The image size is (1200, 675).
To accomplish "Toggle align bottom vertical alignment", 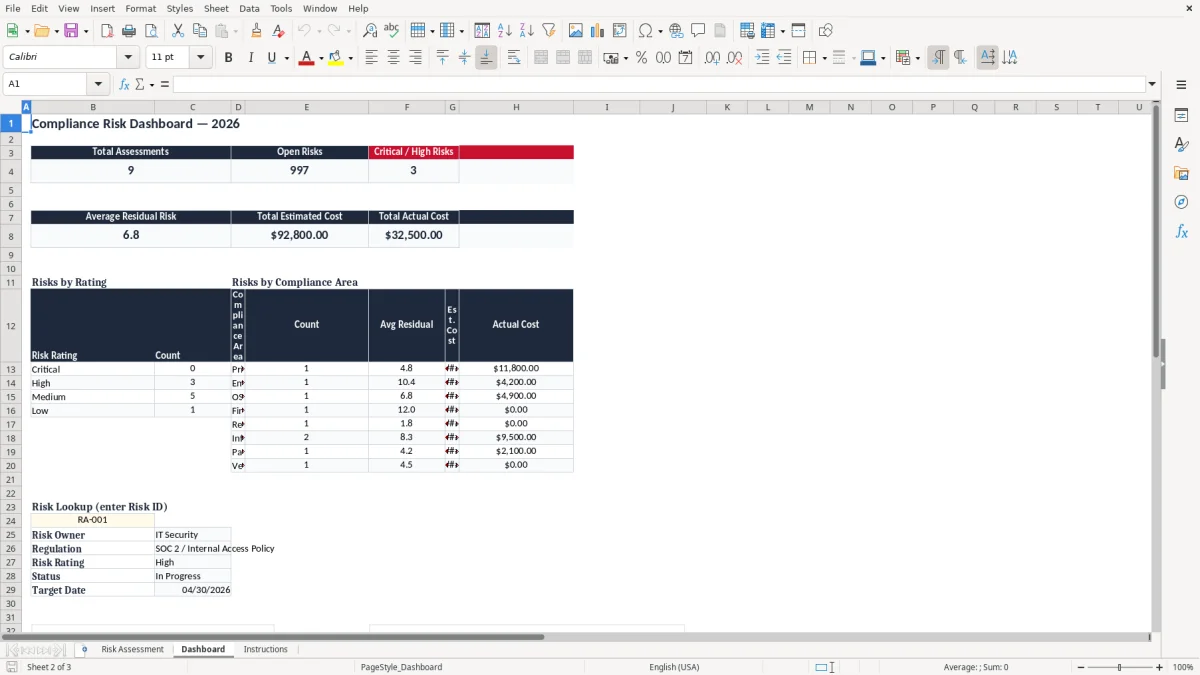I will (x=486, y=58).
